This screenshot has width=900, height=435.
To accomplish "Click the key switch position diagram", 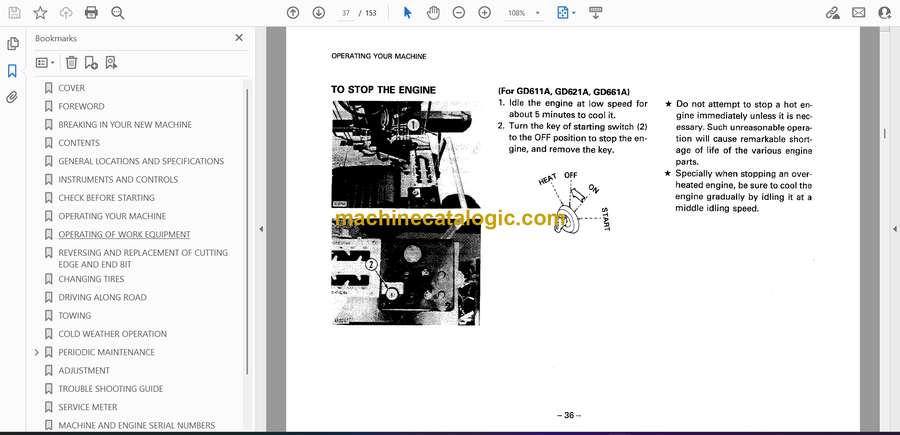I will [x=574, y=203].
